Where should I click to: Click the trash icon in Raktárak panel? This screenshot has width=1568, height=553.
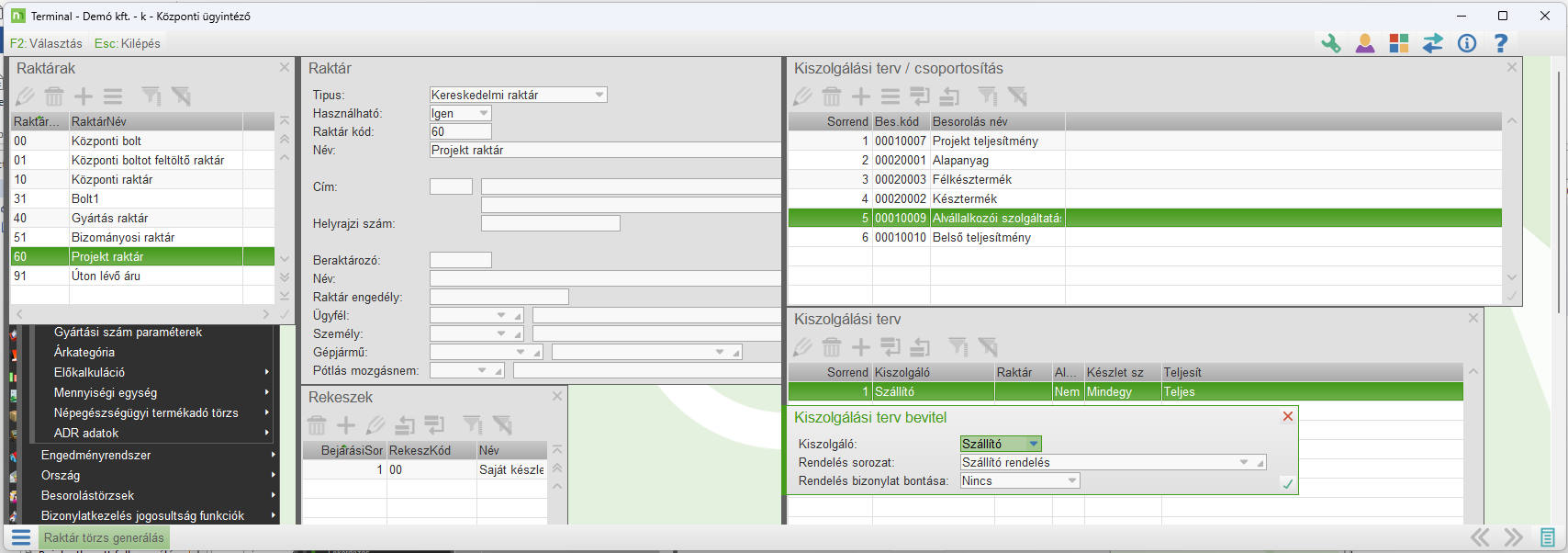coord(54,96)
